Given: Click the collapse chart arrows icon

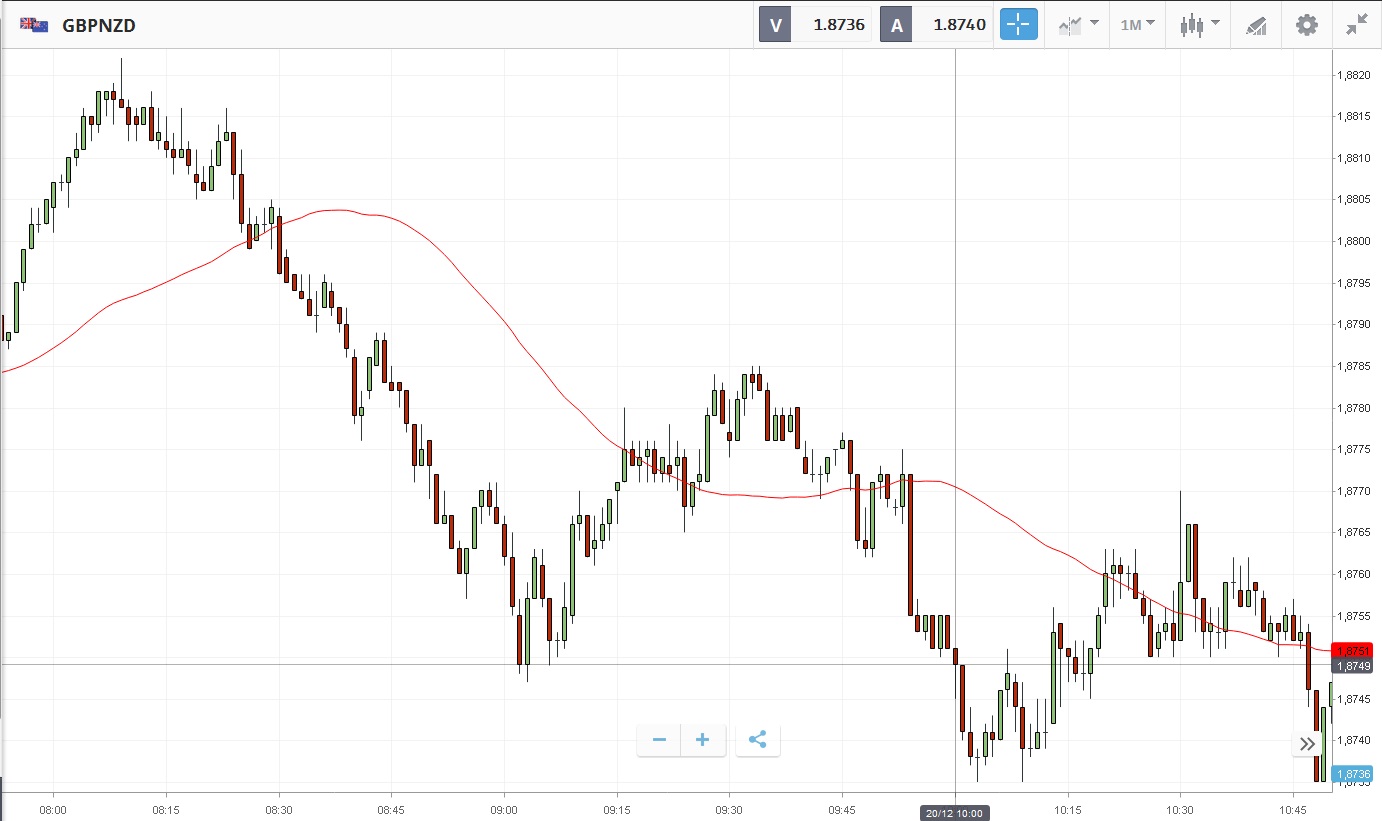Looking at the screenshot, I should pos(1356,25).
